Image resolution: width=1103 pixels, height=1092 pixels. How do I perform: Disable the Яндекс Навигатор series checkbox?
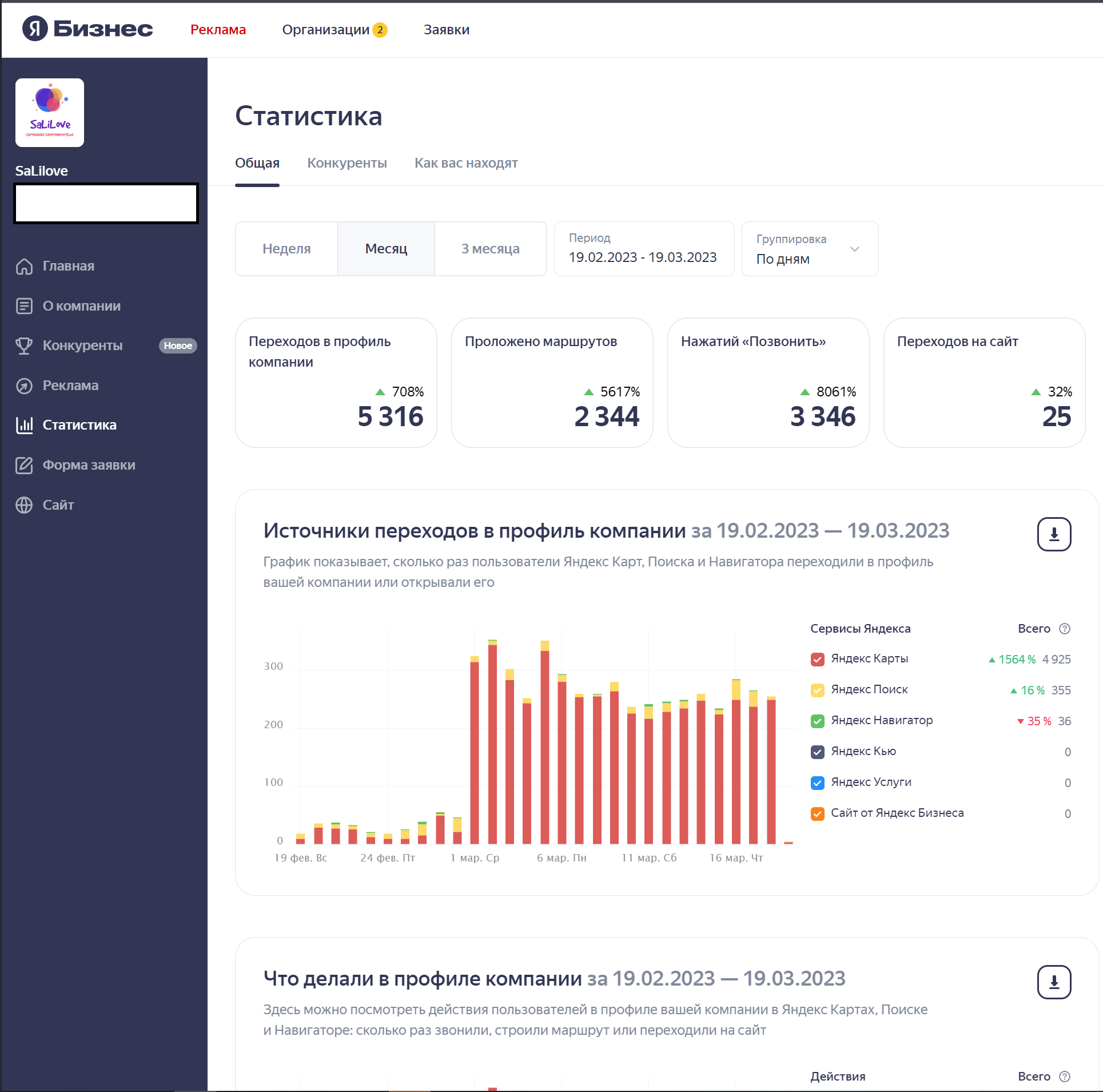[817, 721]
